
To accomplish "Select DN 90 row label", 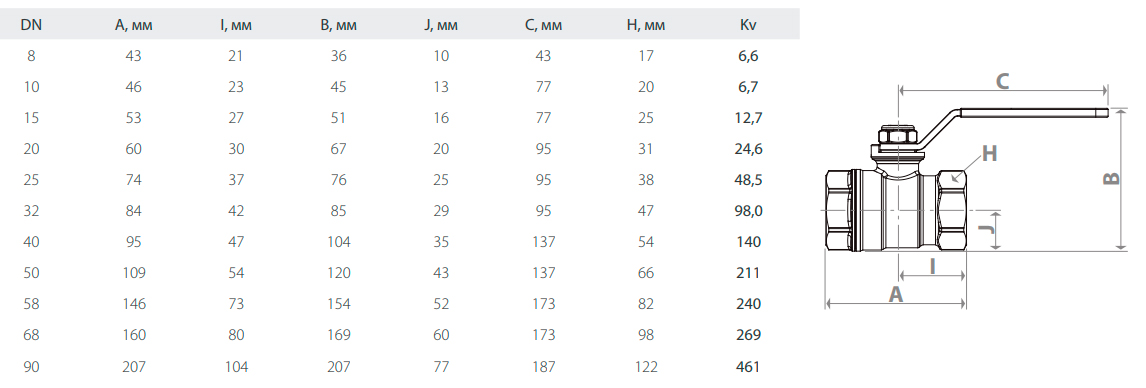I will coord(31,366).
